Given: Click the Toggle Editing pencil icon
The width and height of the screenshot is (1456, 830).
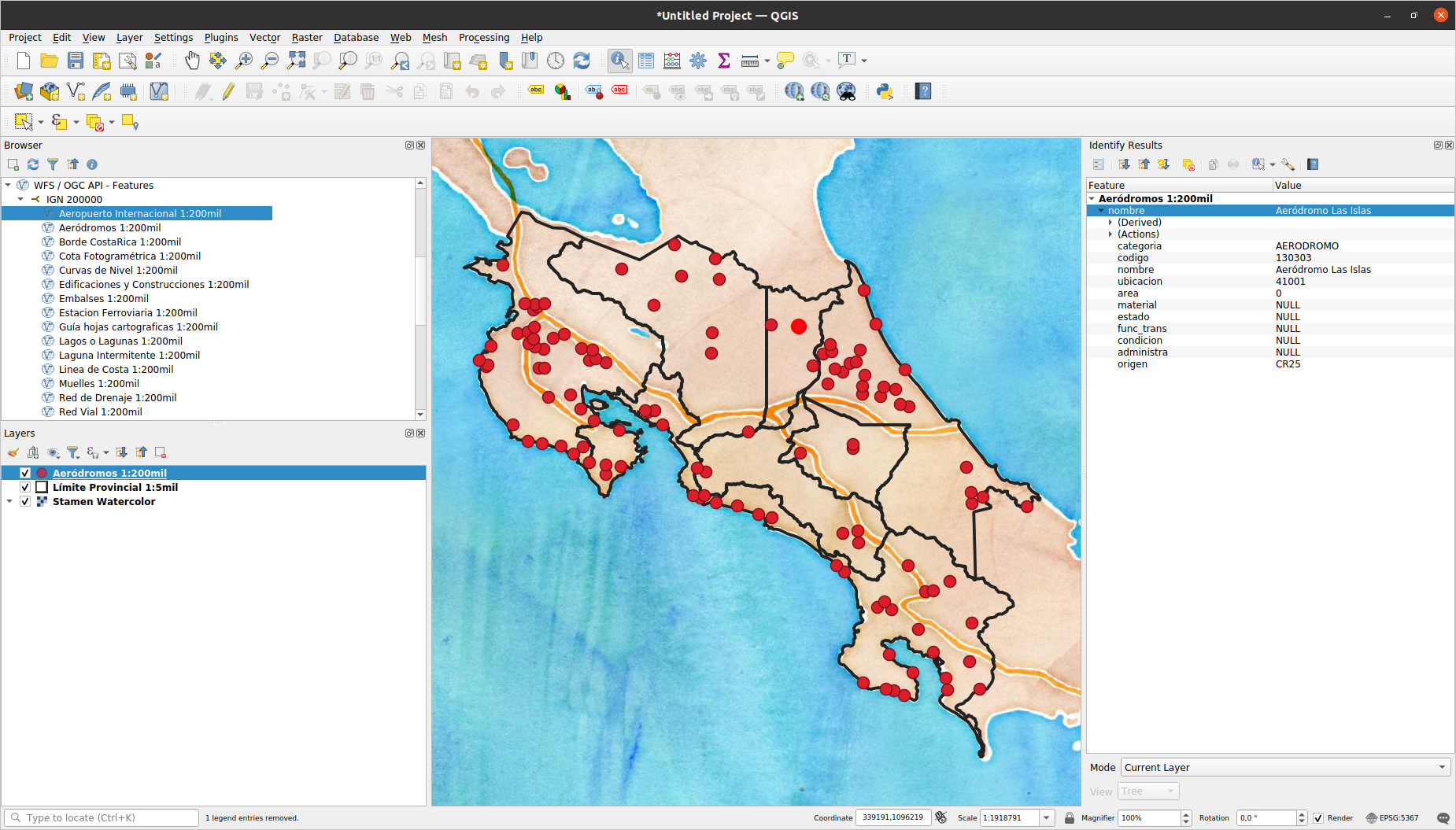Looking at the screenshot, I should [228, 91].
